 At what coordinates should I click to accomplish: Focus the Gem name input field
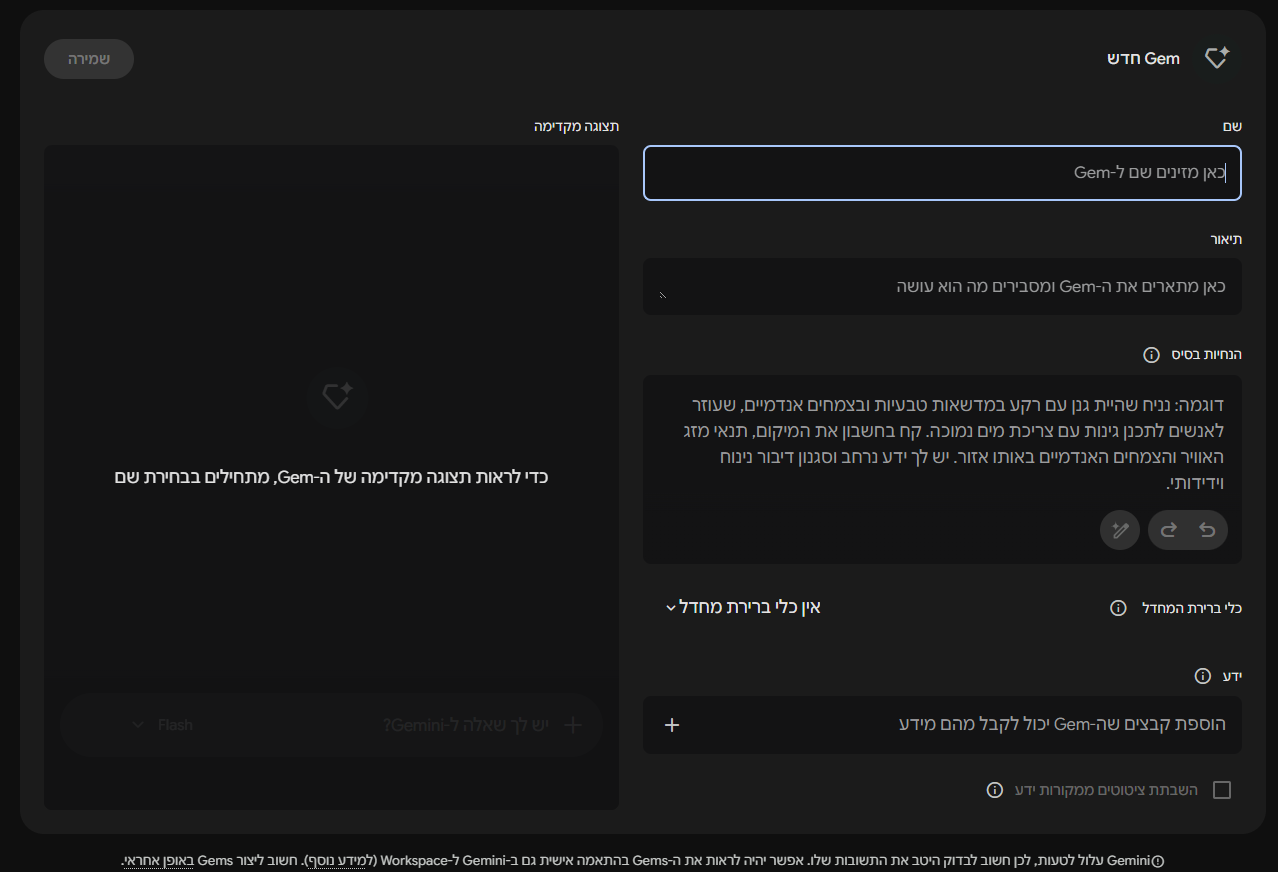point(942,173)
